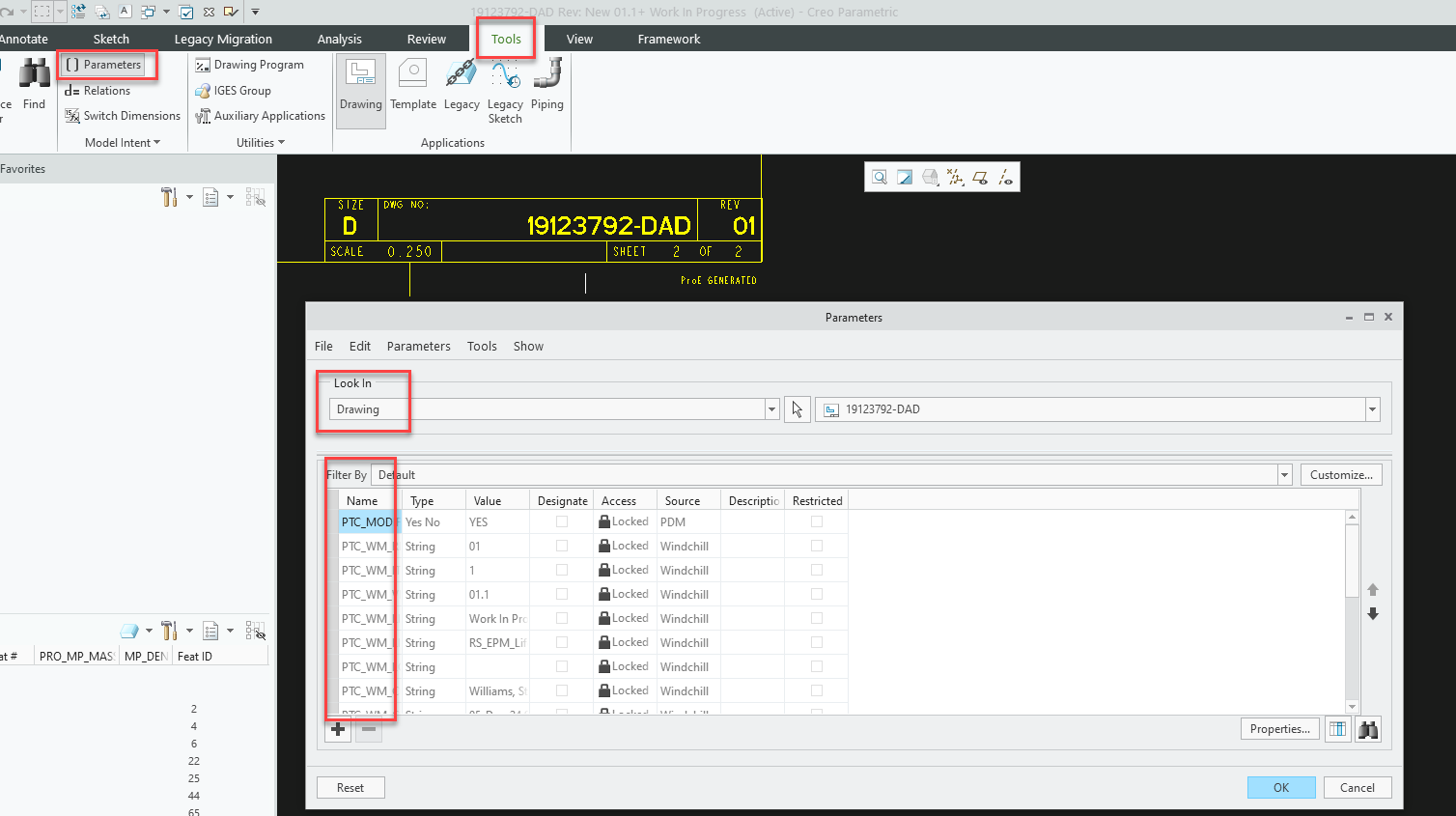
Task: Open the table columns setup icon
Action: pos(1337,729)
